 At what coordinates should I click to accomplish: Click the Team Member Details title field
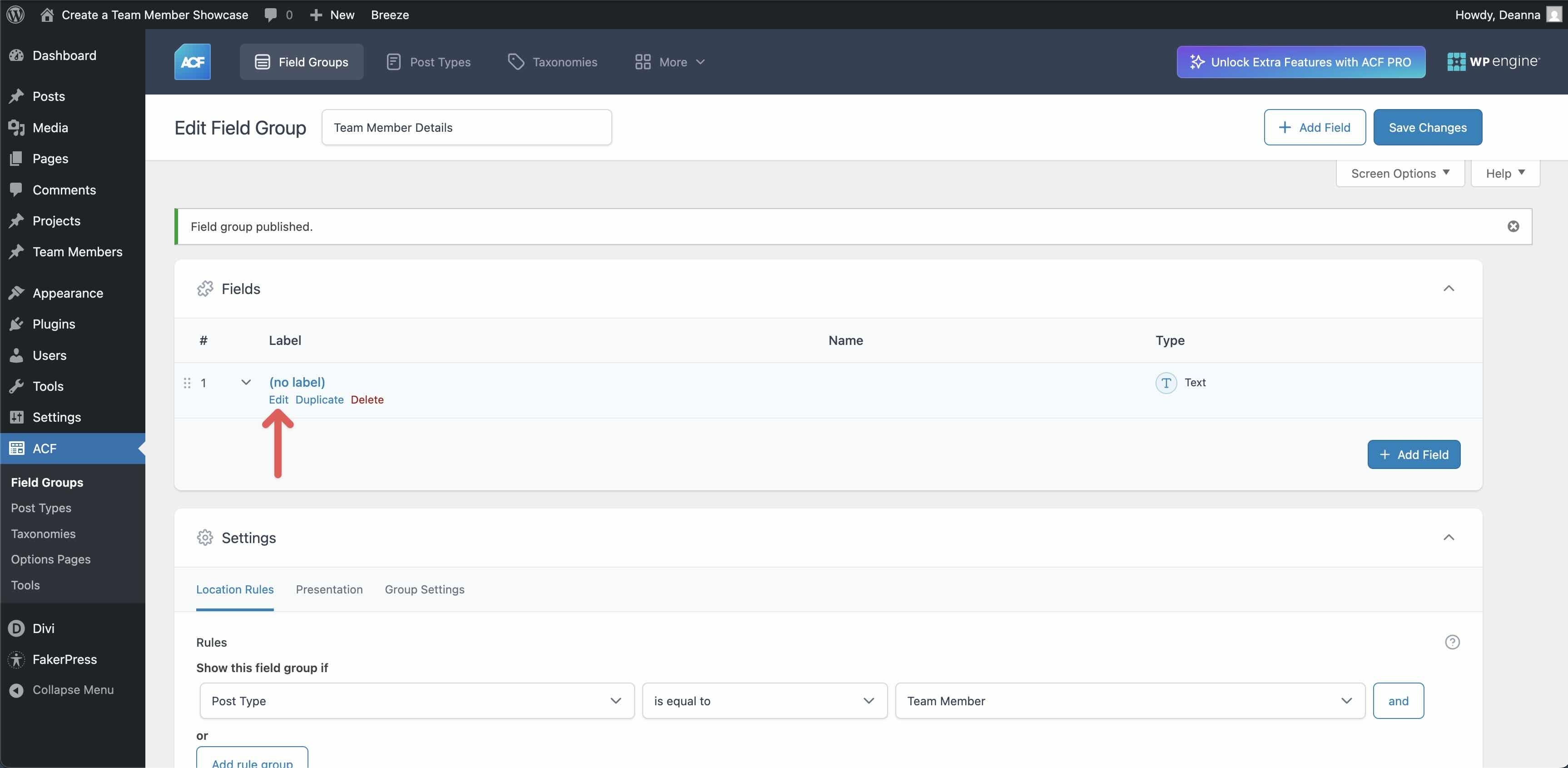tap(466, 127)
